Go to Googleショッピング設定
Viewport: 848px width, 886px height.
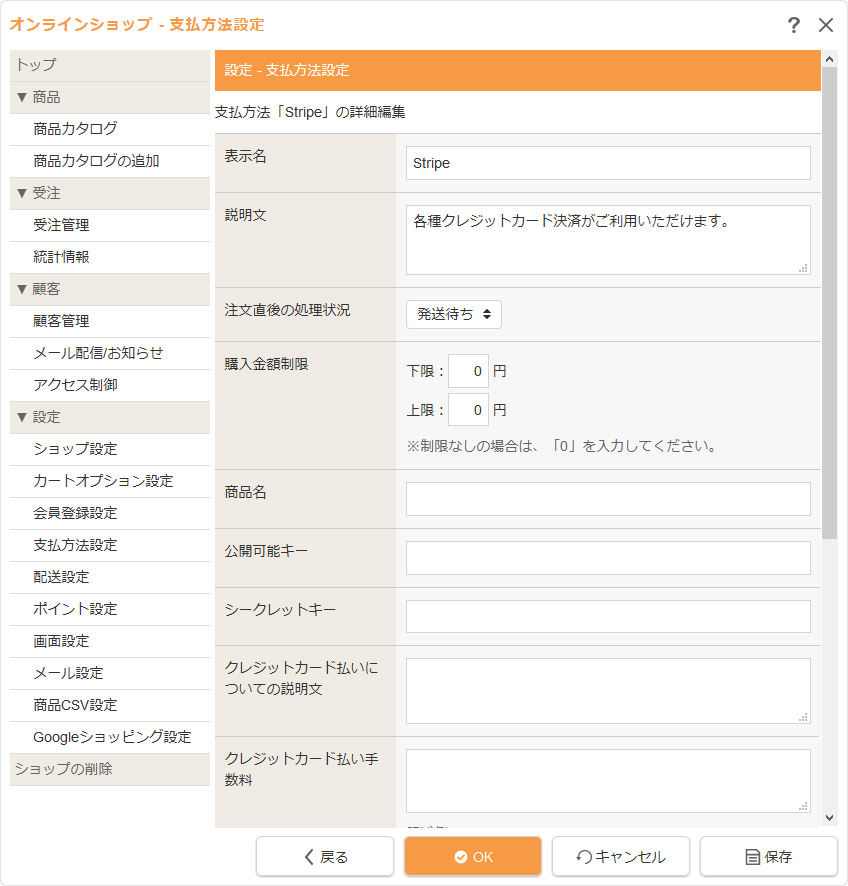coord(112,737)
